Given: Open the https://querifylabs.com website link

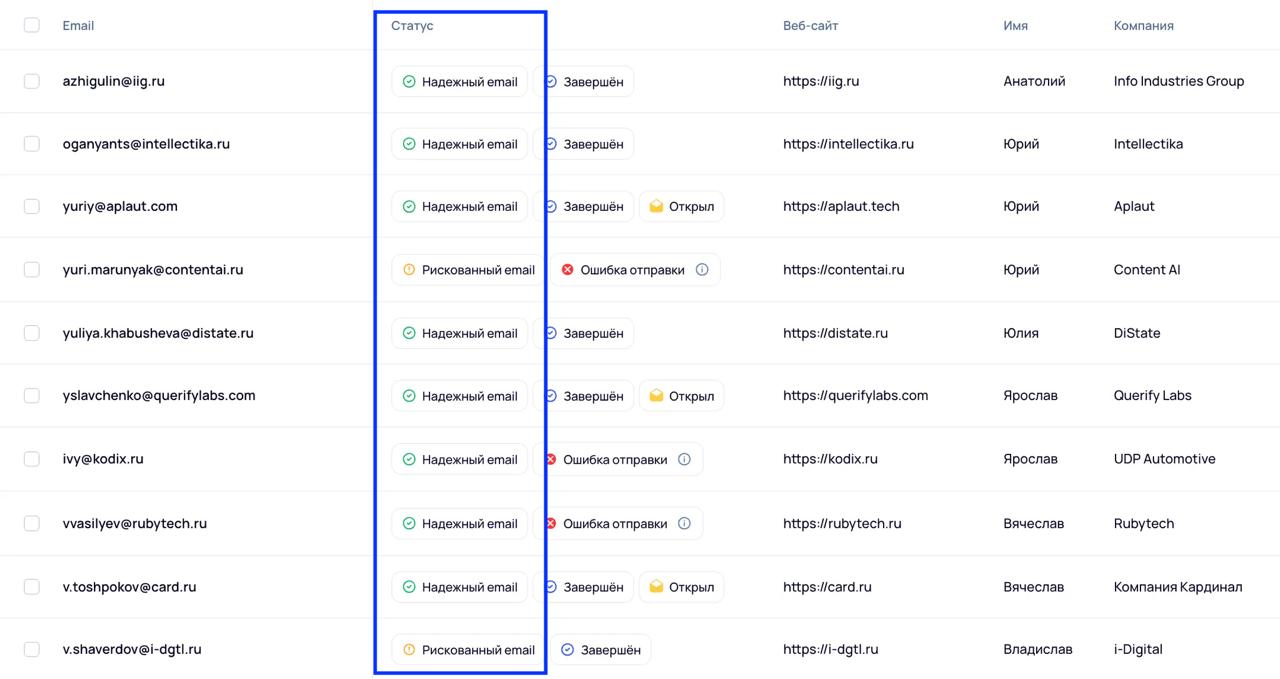Looking at the screenshot, I should coord(855,396).
